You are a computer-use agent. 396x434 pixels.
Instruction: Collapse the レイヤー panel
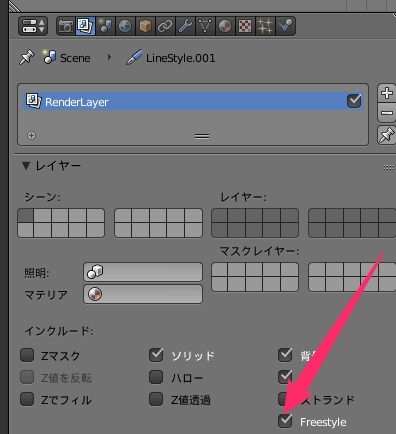point(26,166)
